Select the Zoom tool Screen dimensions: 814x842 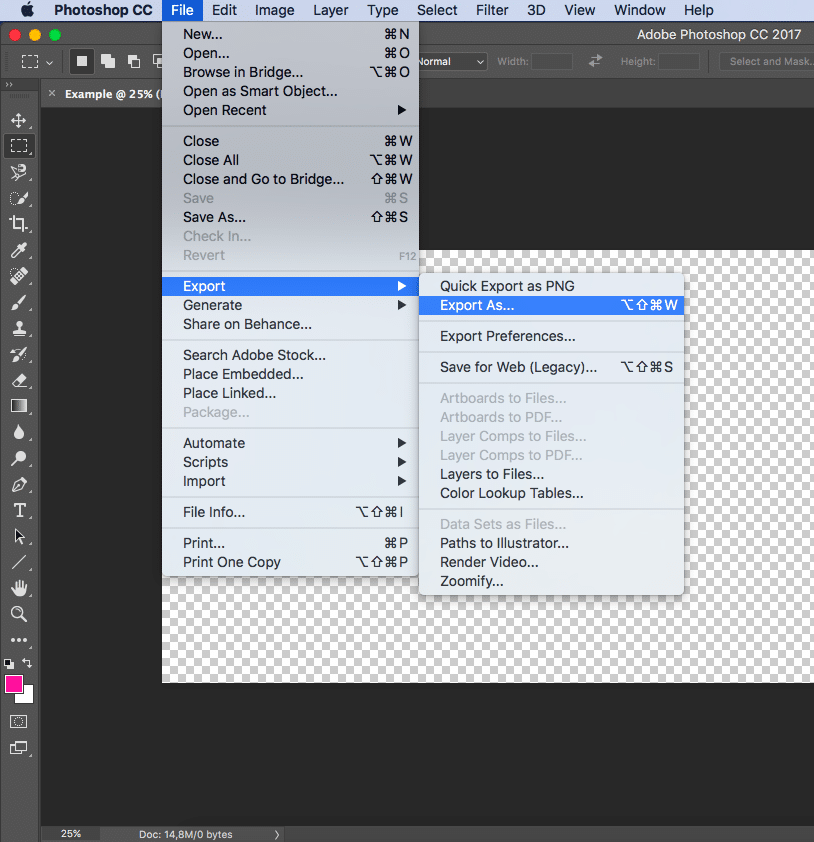pyautogui.click(x=20, y=614)
